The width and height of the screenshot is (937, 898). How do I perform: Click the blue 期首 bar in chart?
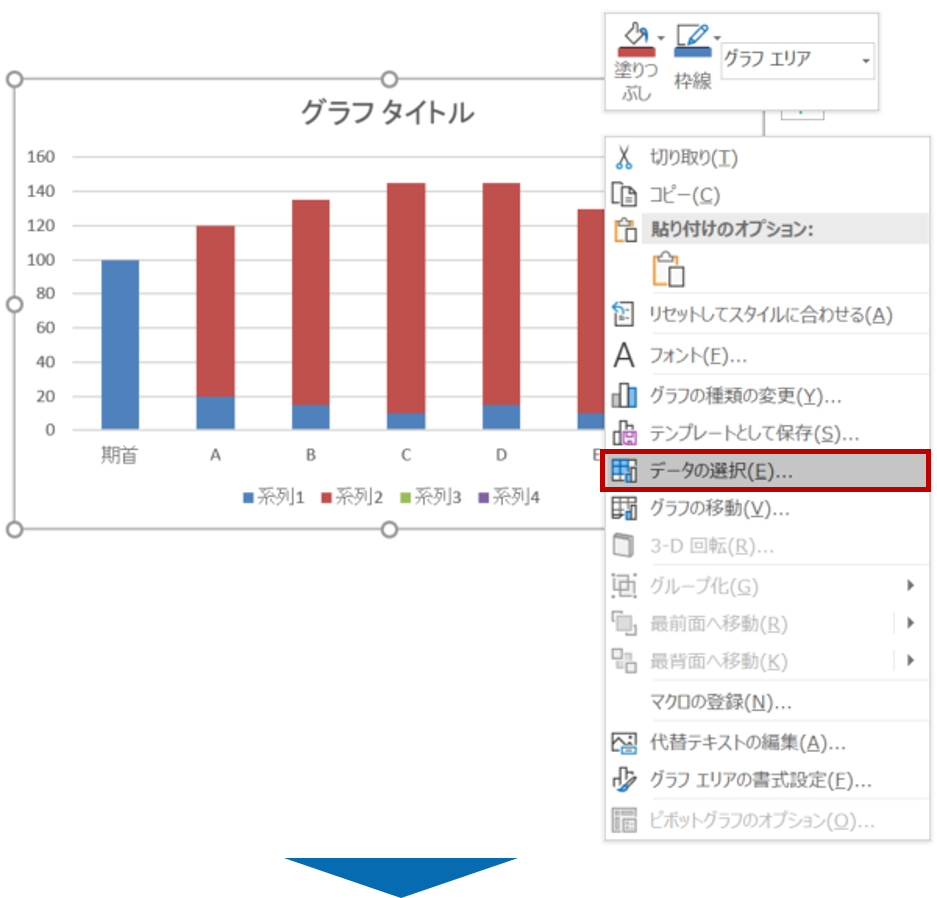tap(120, 344)
